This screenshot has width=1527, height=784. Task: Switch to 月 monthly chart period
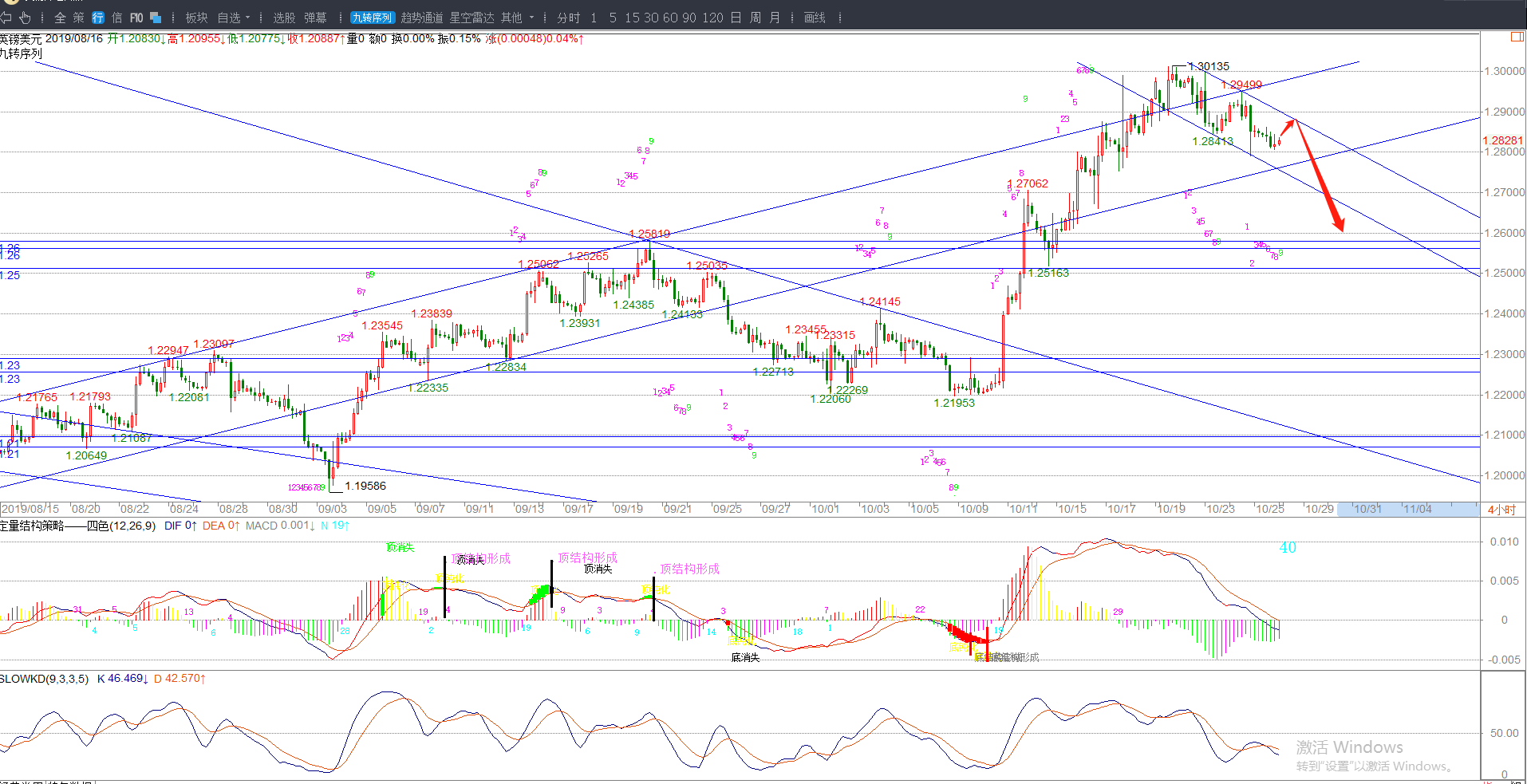point(775,18)
